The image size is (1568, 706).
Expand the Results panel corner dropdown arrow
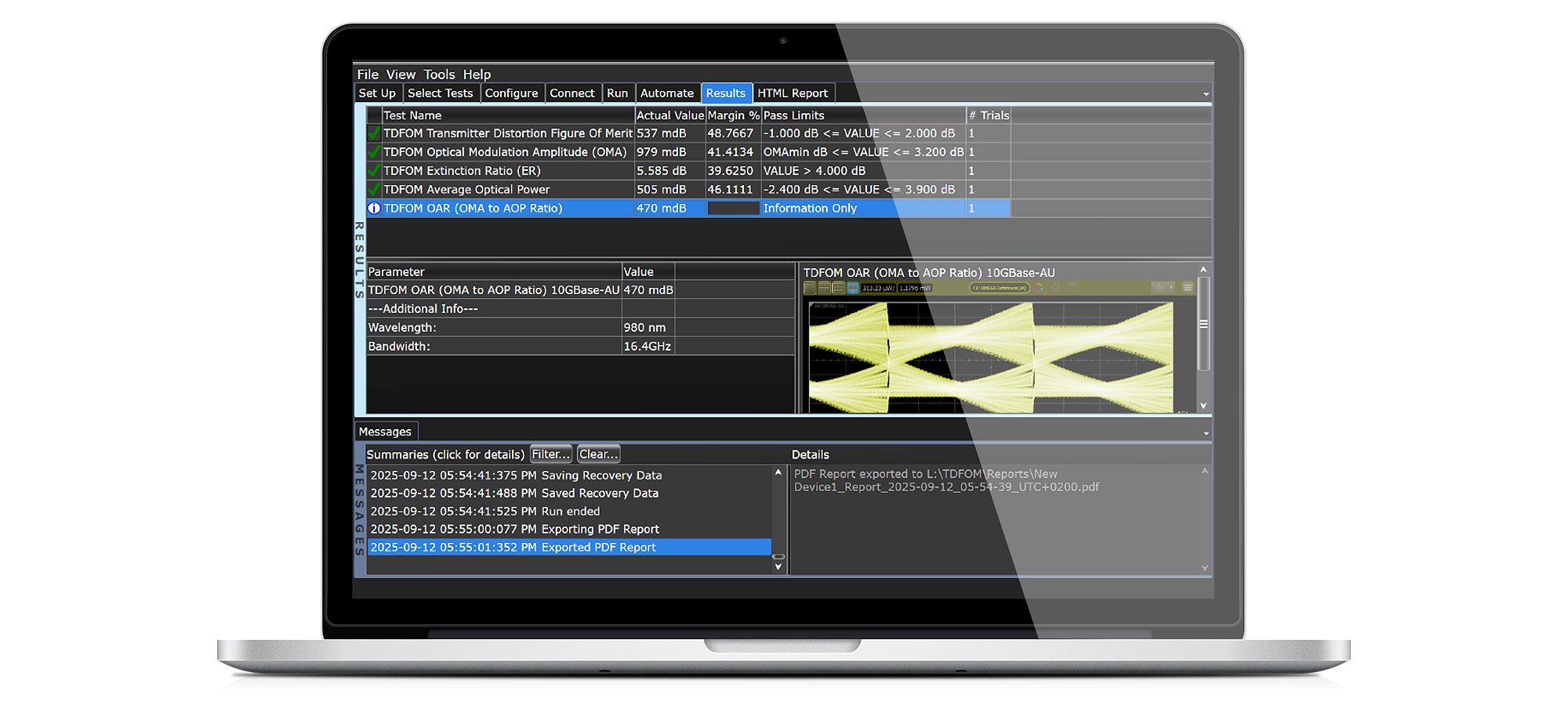(x=1206, y=95)
